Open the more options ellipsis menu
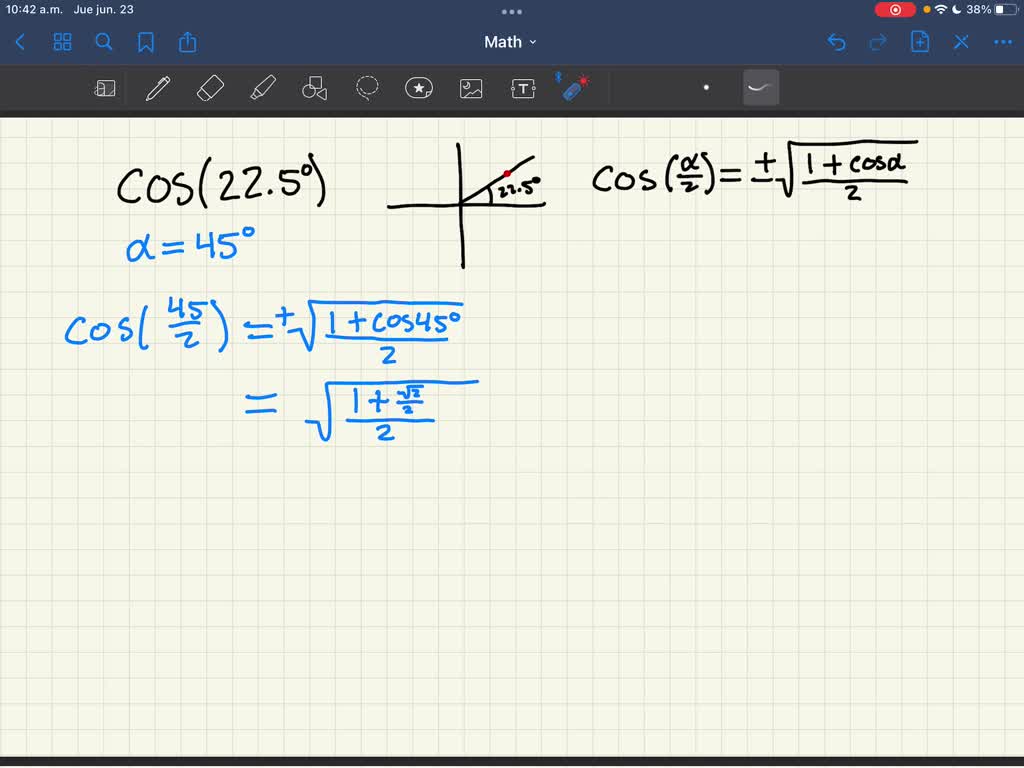The image size is (1024, 768). tap(1003, 42)
